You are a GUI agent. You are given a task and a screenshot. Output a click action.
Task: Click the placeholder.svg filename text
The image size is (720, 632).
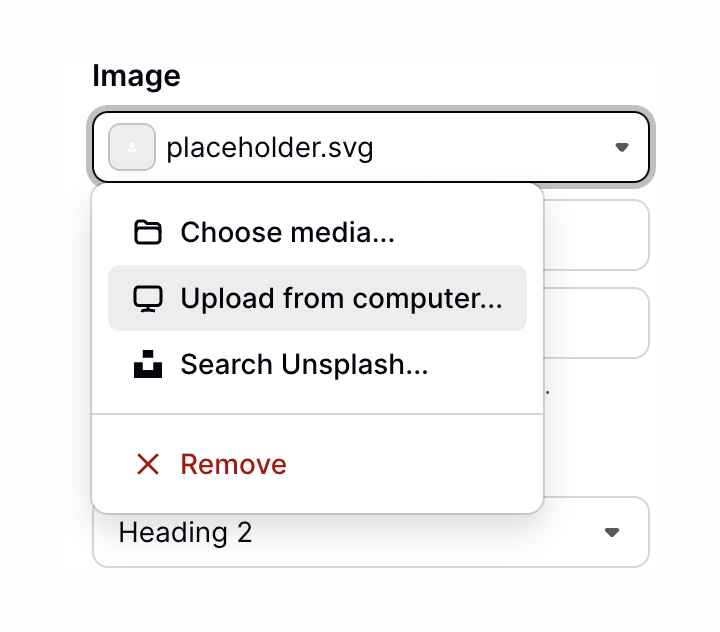270,149
